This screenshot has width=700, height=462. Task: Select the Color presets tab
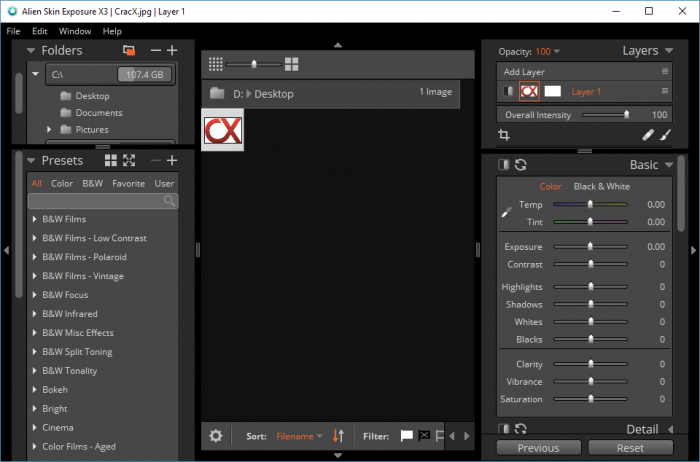pyautogui.click(x=62, y=183)
